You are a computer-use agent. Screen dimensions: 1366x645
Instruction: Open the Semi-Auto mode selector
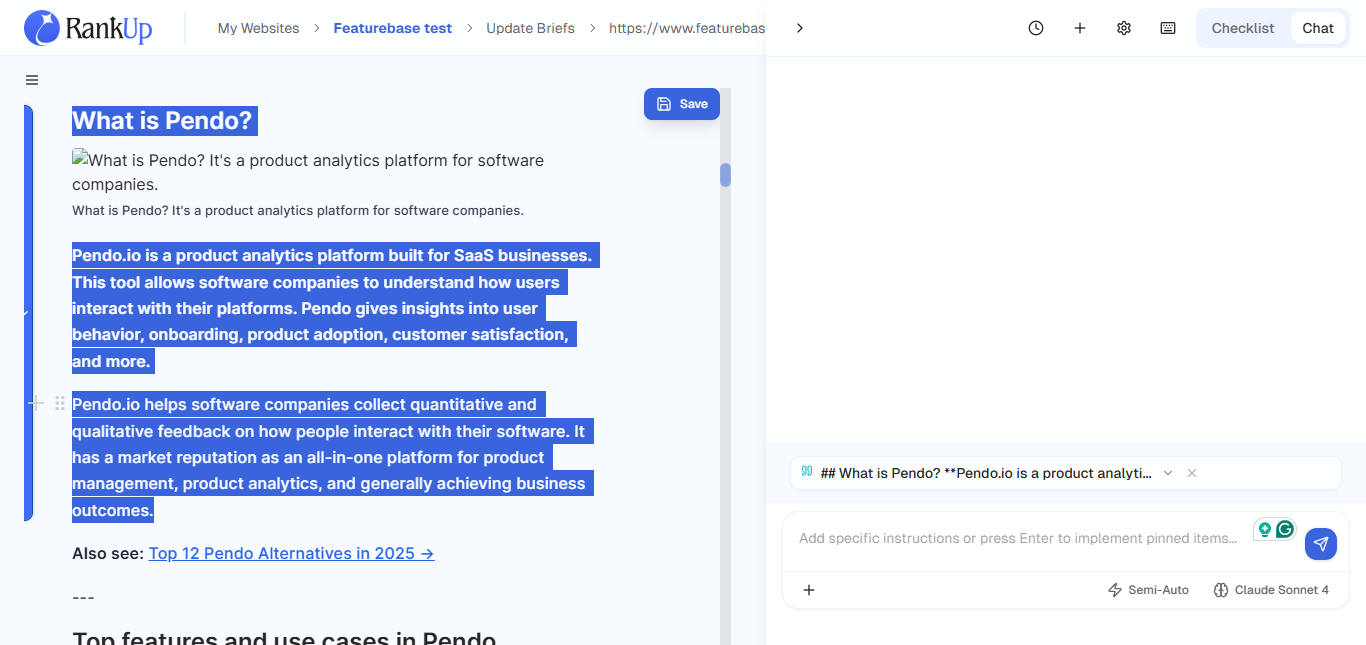1148,590
